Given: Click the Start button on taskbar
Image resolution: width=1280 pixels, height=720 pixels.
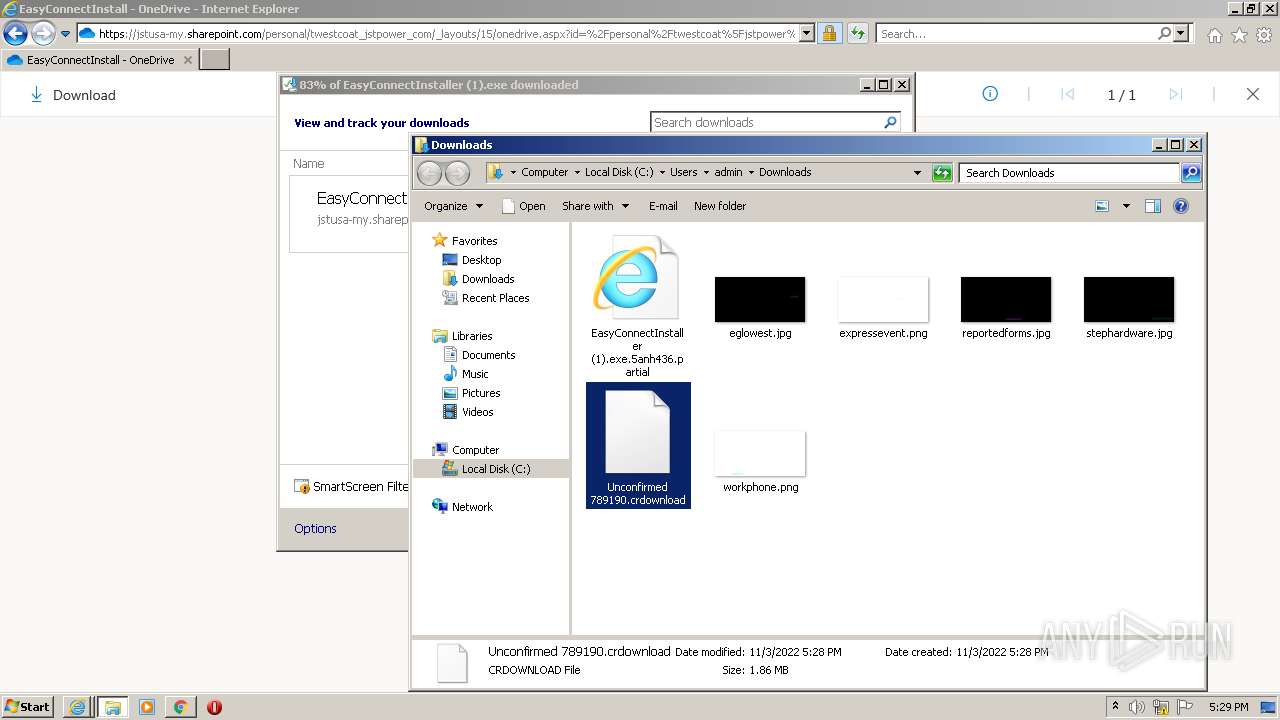Looking at the screenshot, I should [28, 707].
